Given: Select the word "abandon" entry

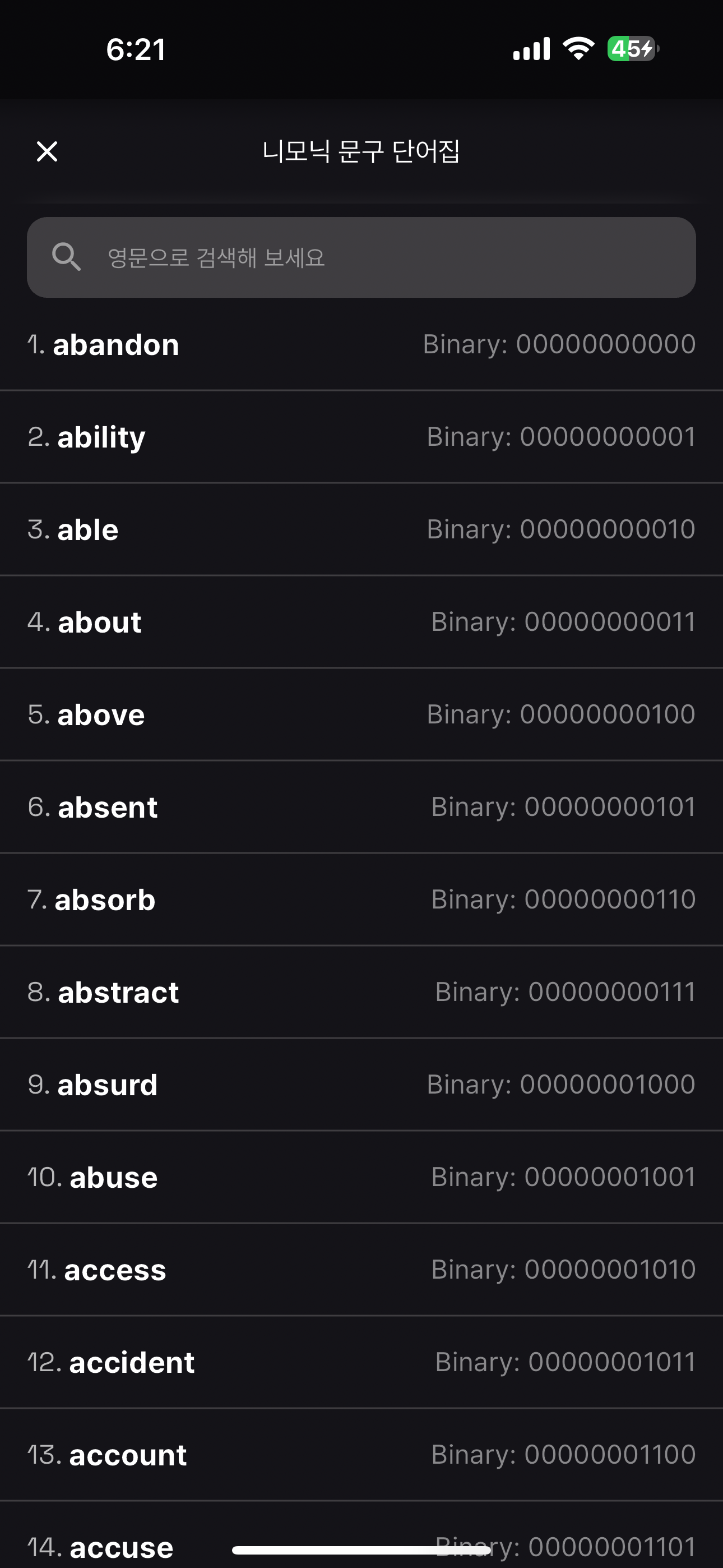Looking at the screenshot, I should pyautogui.click(x=115, y=345).
